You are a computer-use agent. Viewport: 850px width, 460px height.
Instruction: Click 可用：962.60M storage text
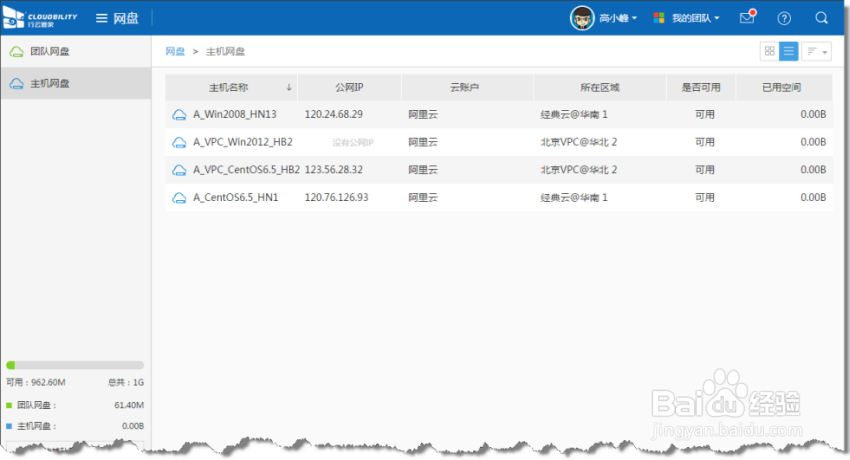(36, 383)
